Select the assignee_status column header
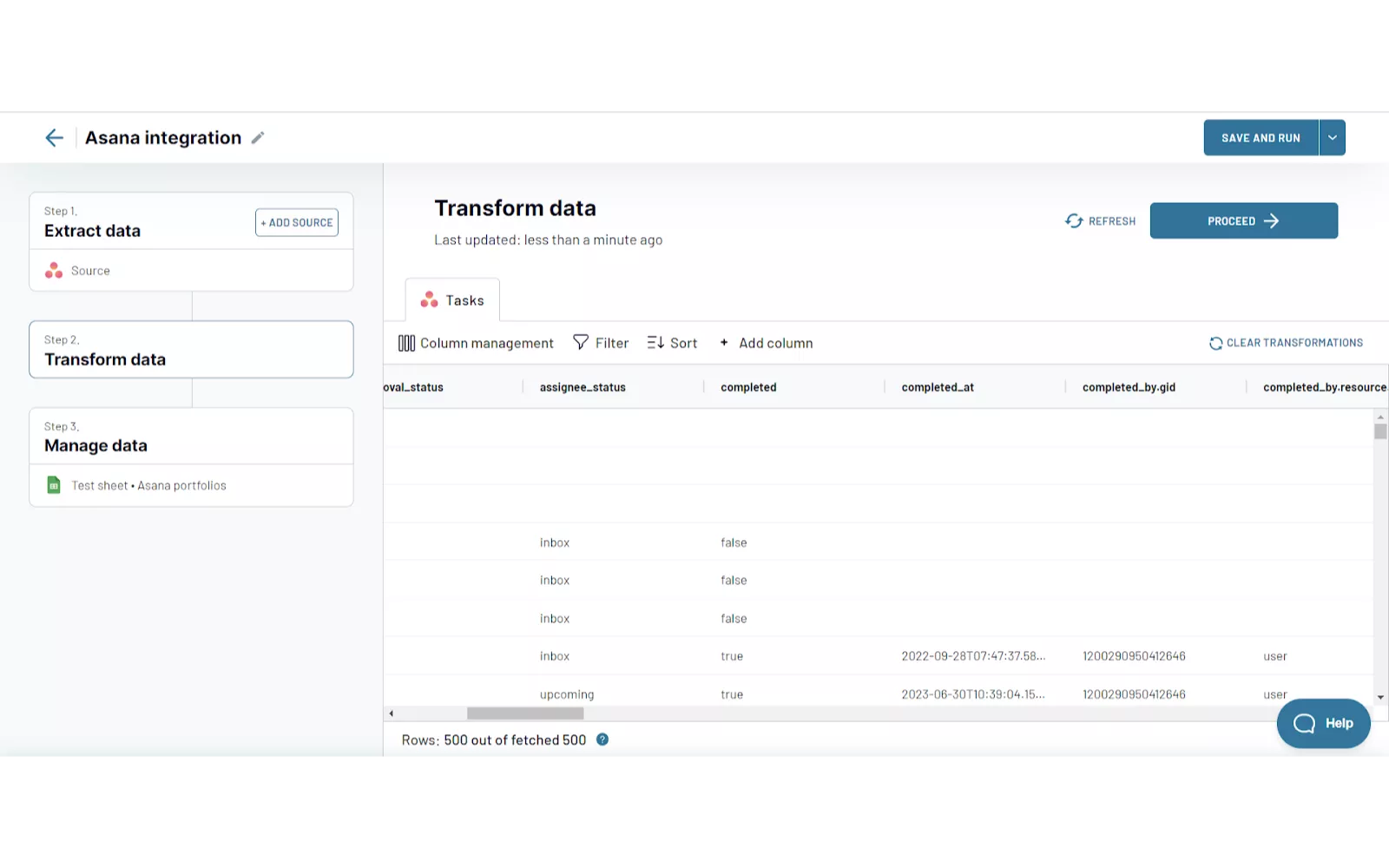Image resolution: width=1389 pixels, height=868 pixels. pos(583,387)
